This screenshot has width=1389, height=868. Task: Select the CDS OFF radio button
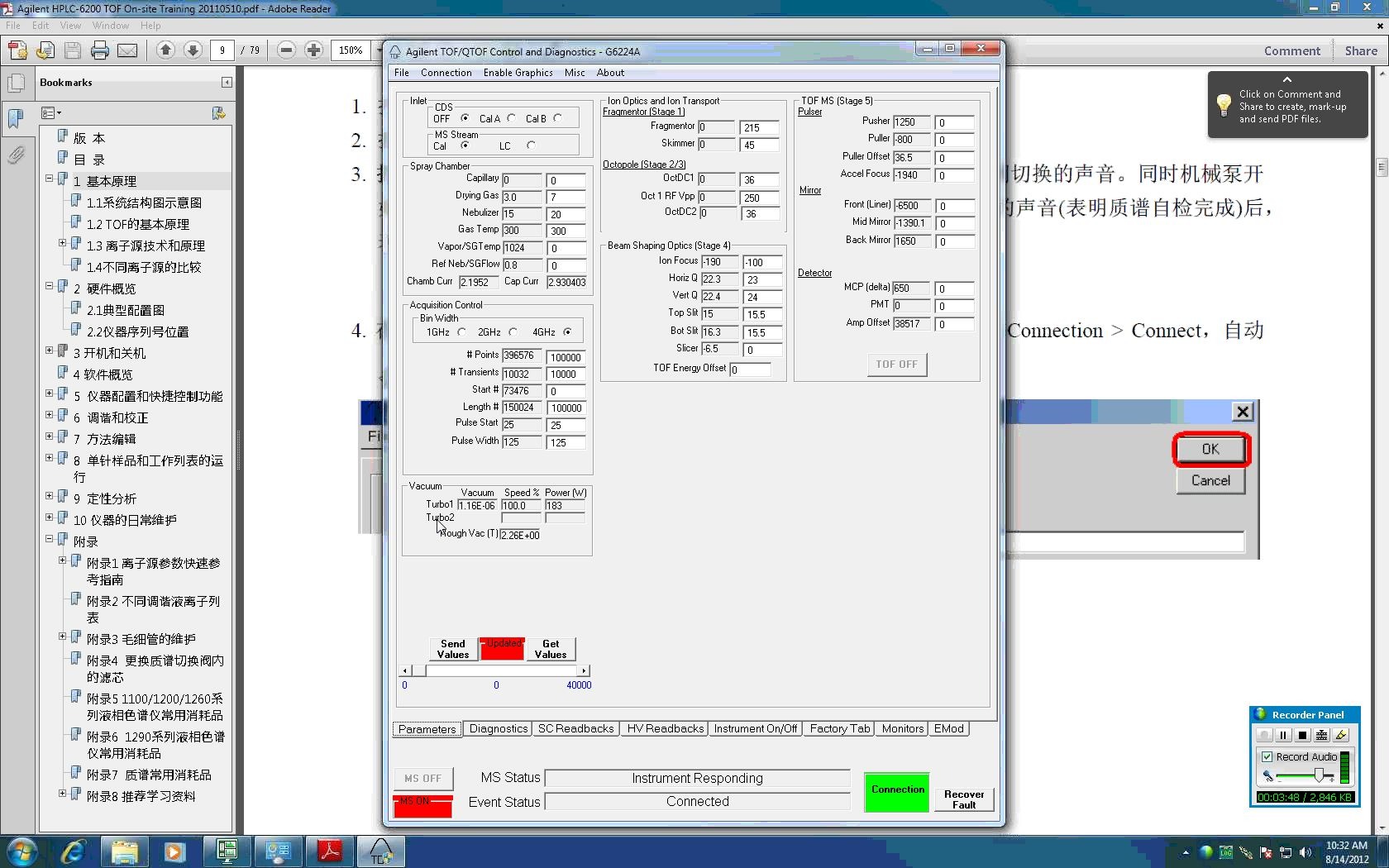point(465,118)
